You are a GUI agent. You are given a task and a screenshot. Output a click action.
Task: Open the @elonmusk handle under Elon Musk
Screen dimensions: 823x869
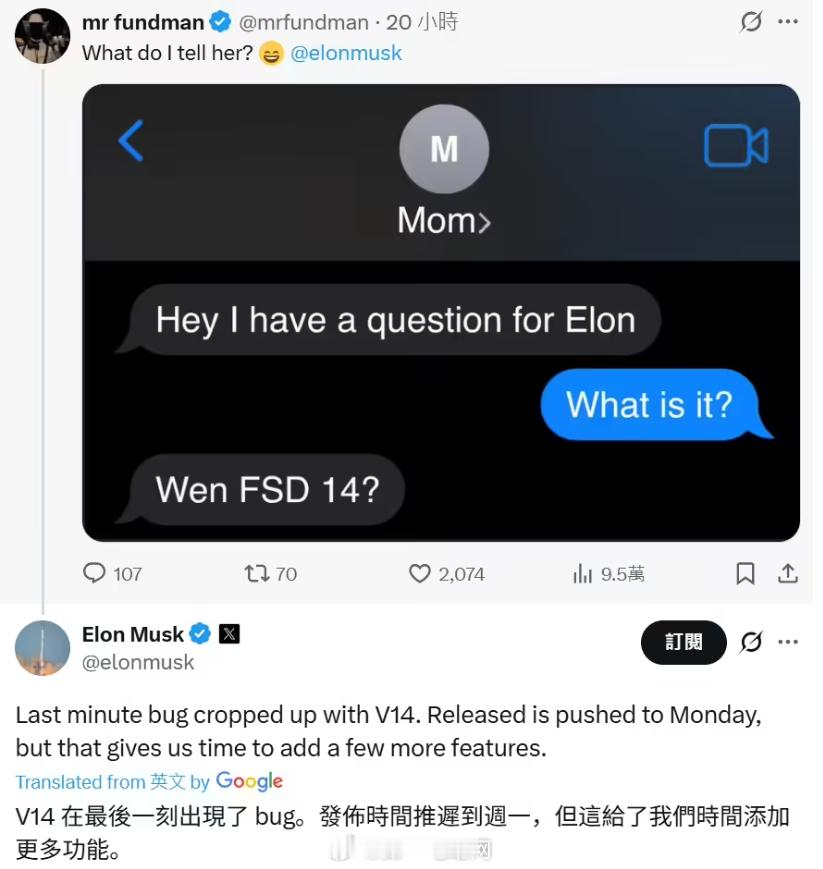pos(138,662)
